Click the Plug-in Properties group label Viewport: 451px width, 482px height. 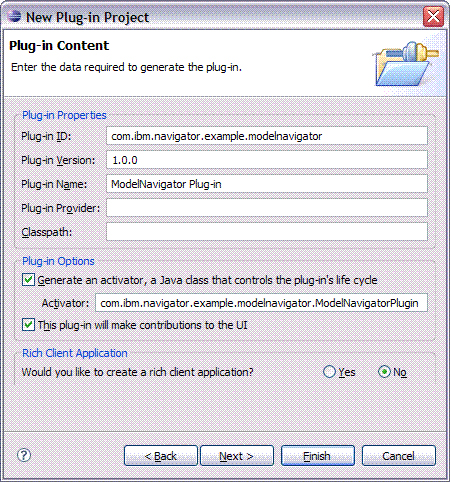click(x=64, y=115)
